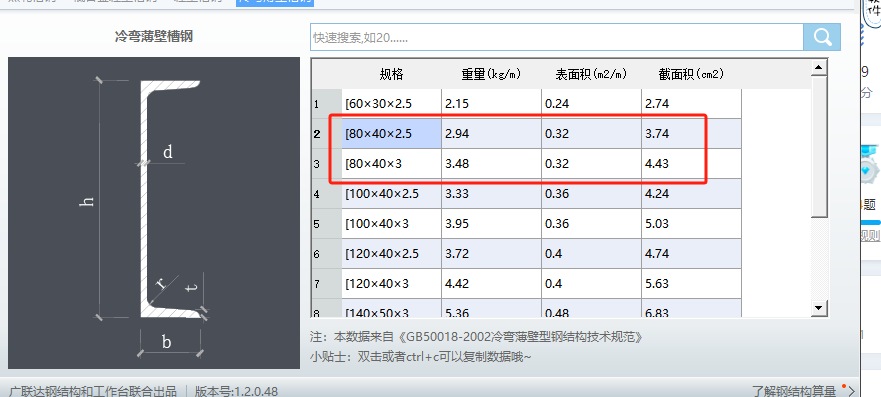Click surface area 0.4 in the [120×40×3 row
881x397 pixels.
click(x=592, y=284)
